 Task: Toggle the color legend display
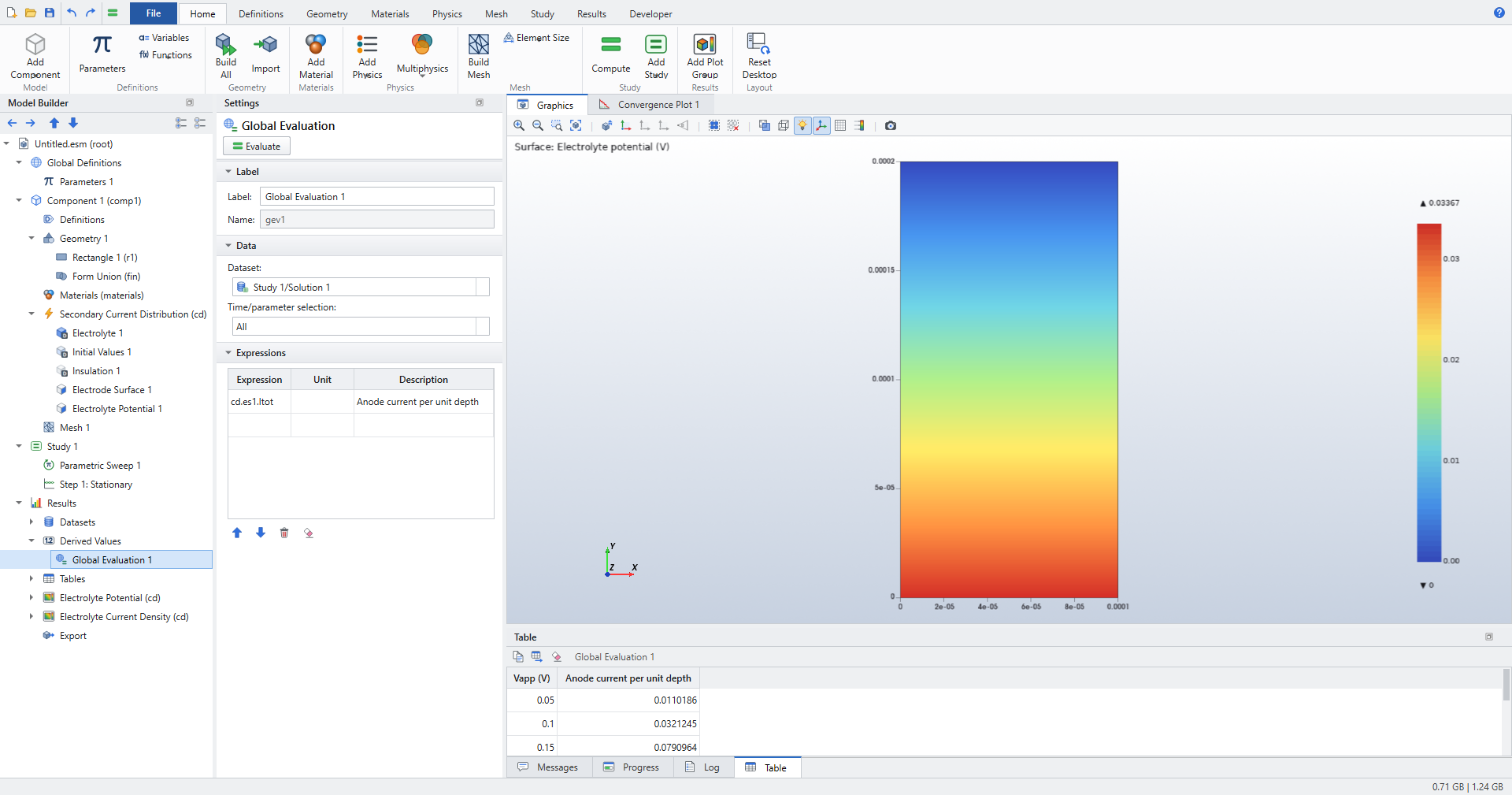pos(859,125)
